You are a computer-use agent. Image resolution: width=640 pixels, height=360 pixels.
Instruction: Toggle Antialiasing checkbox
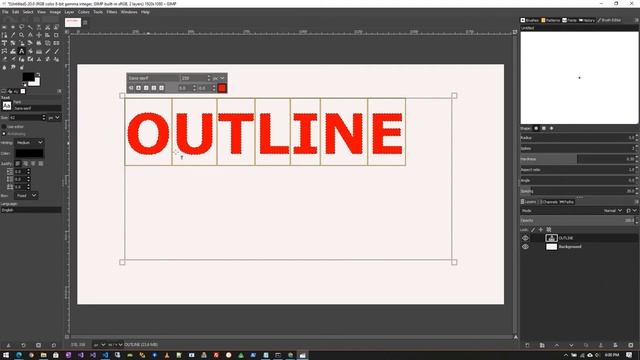(x=4, y=133)
